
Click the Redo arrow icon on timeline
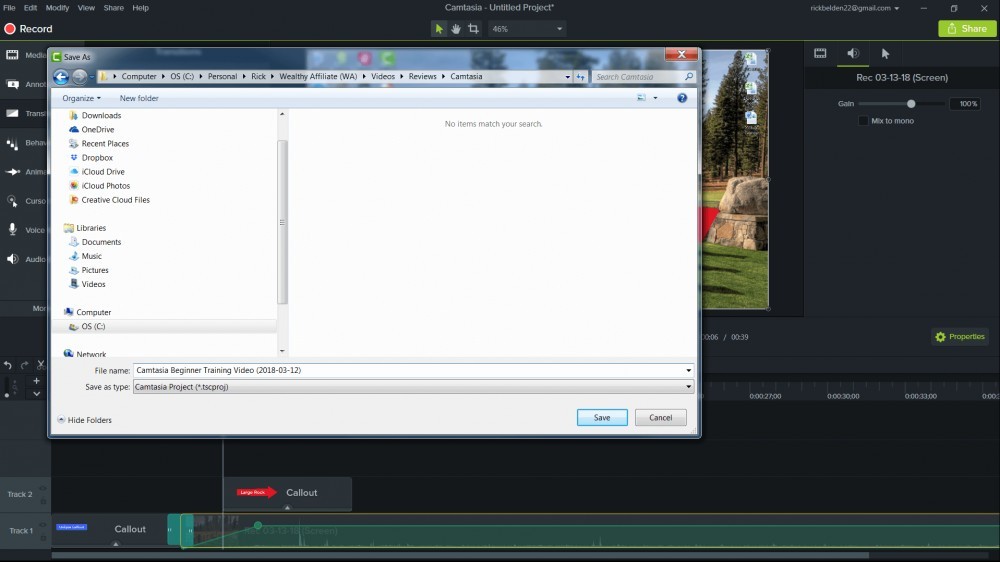[24, 365]
